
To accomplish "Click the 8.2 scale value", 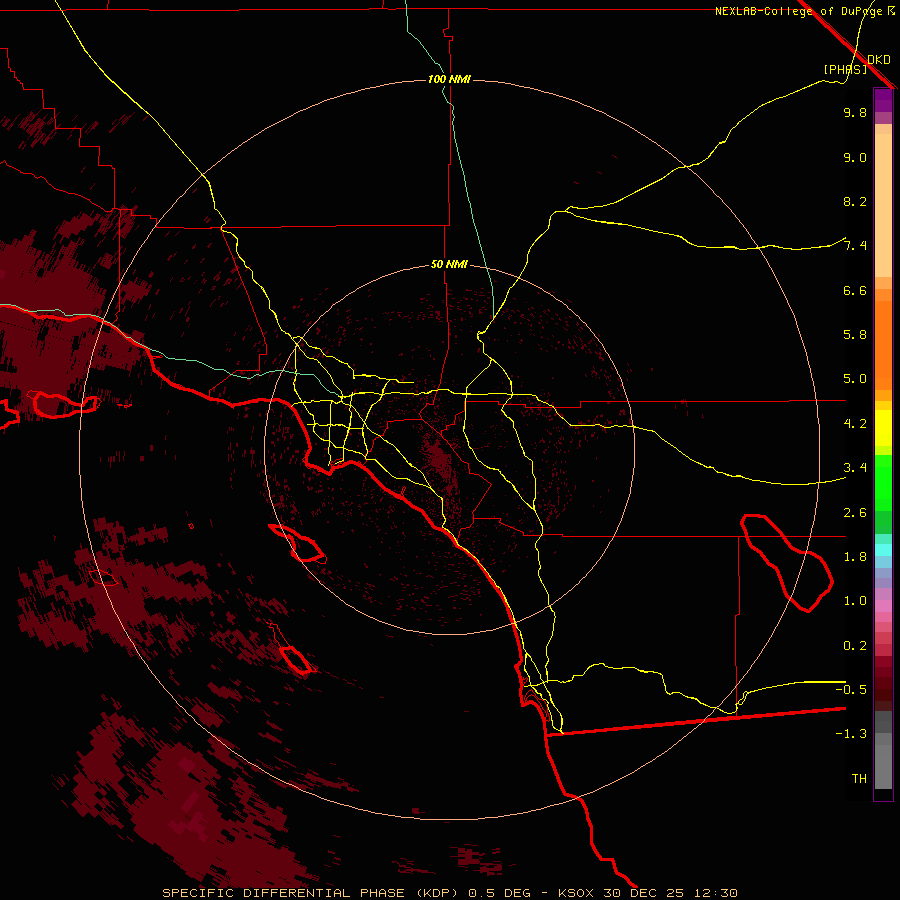I will pos(855,201).
